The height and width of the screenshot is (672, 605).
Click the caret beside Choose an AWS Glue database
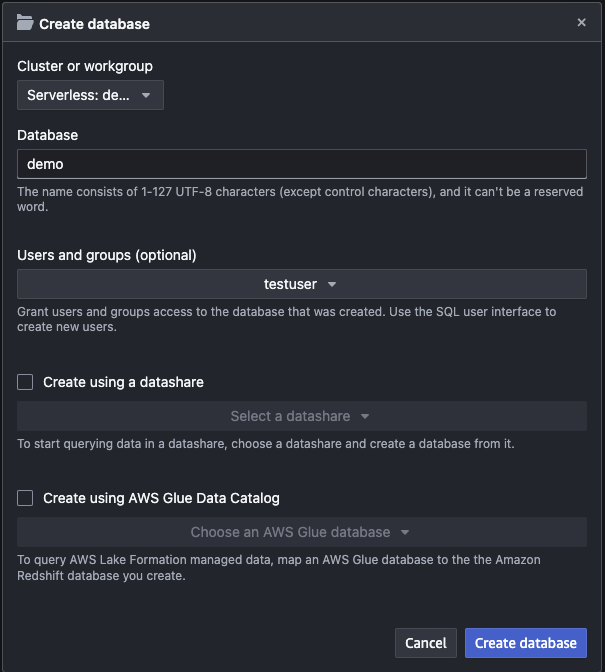[x=405, y=532]
